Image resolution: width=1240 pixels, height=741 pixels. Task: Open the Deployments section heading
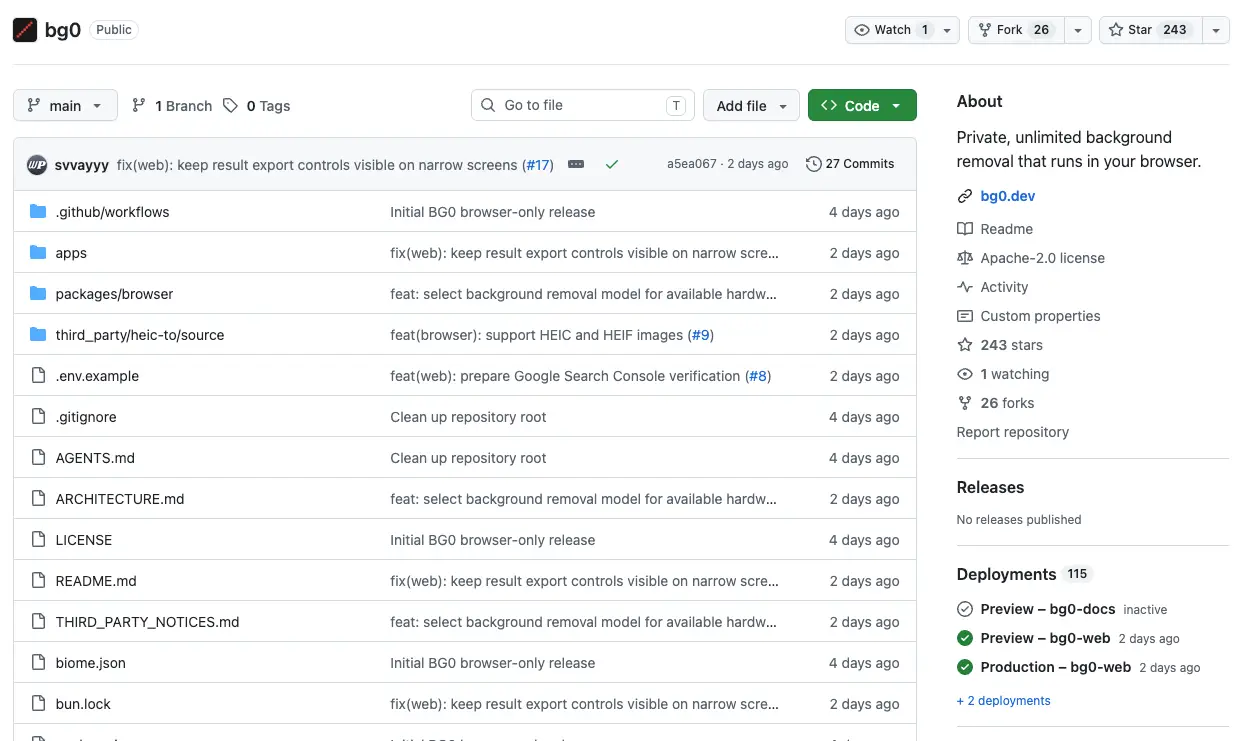[x=1007, y=574]
